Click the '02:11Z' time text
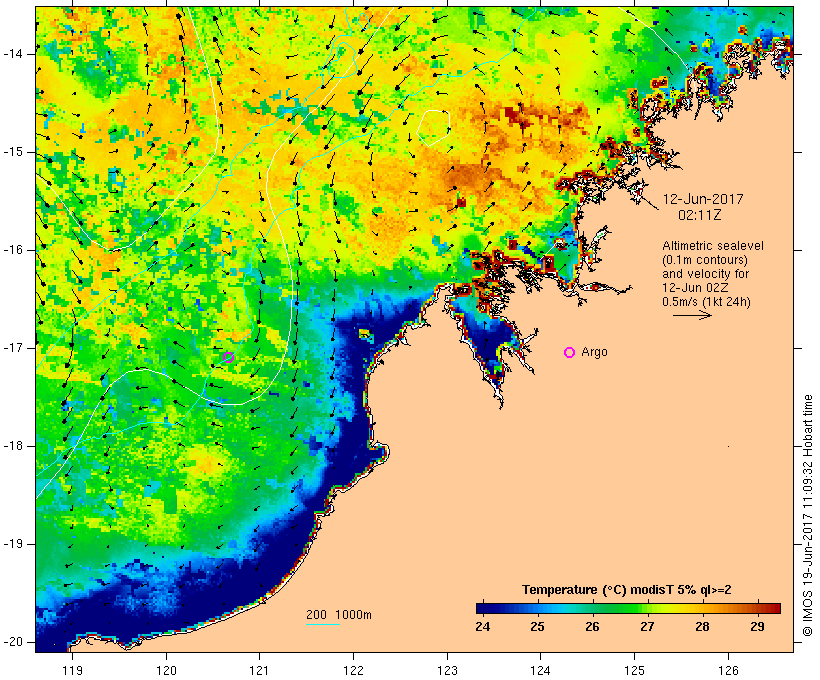 pos(700,215)
